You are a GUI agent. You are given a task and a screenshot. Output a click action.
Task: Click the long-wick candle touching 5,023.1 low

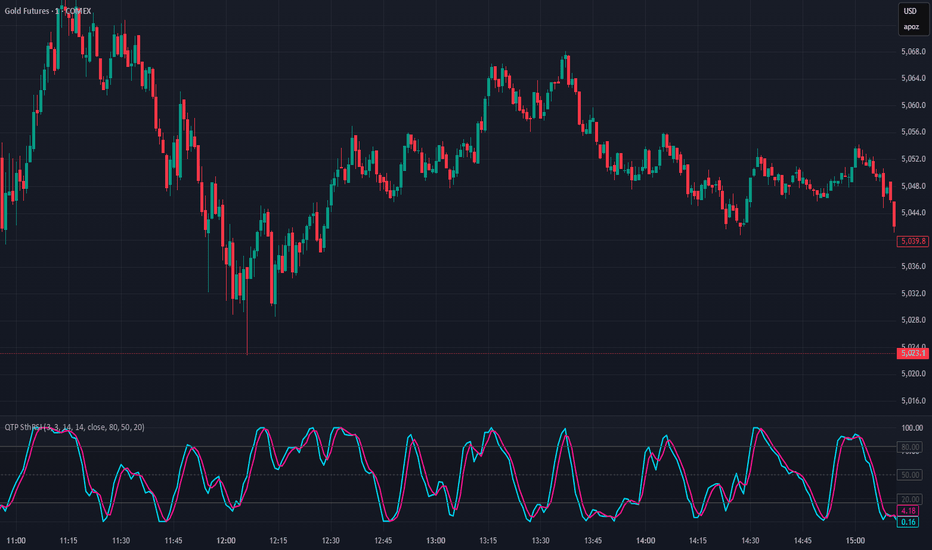247,309
